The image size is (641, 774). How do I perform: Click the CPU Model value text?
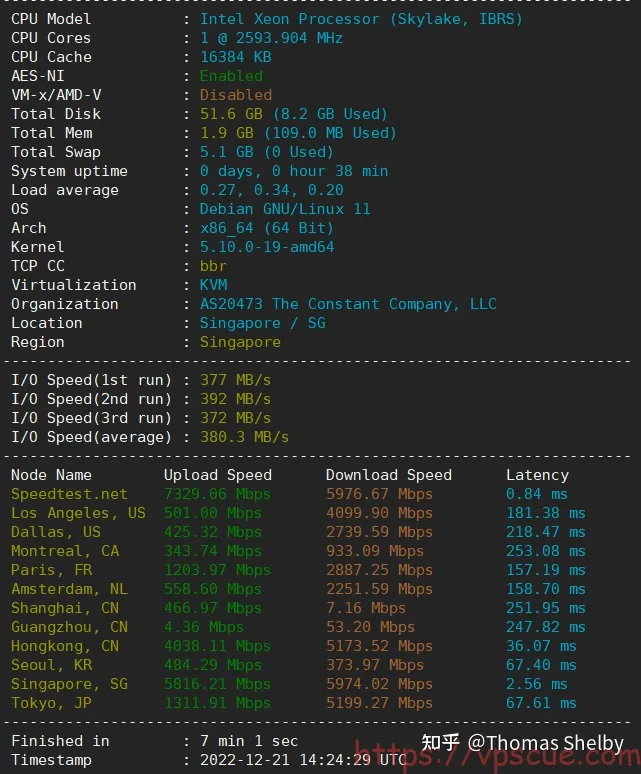(361, 19)
